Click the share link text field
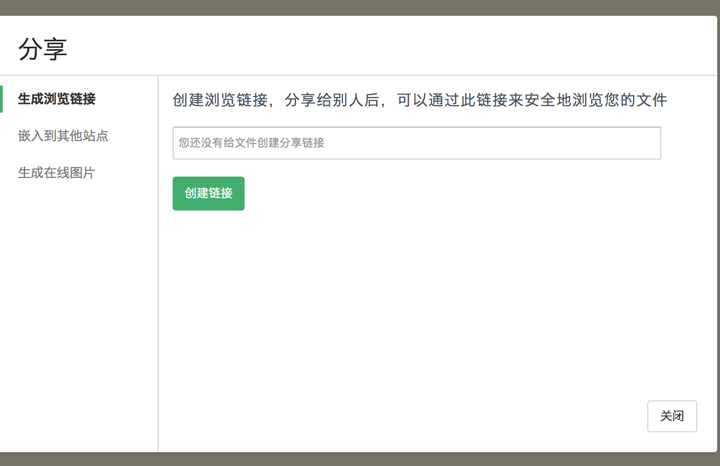 click(416, 143)
